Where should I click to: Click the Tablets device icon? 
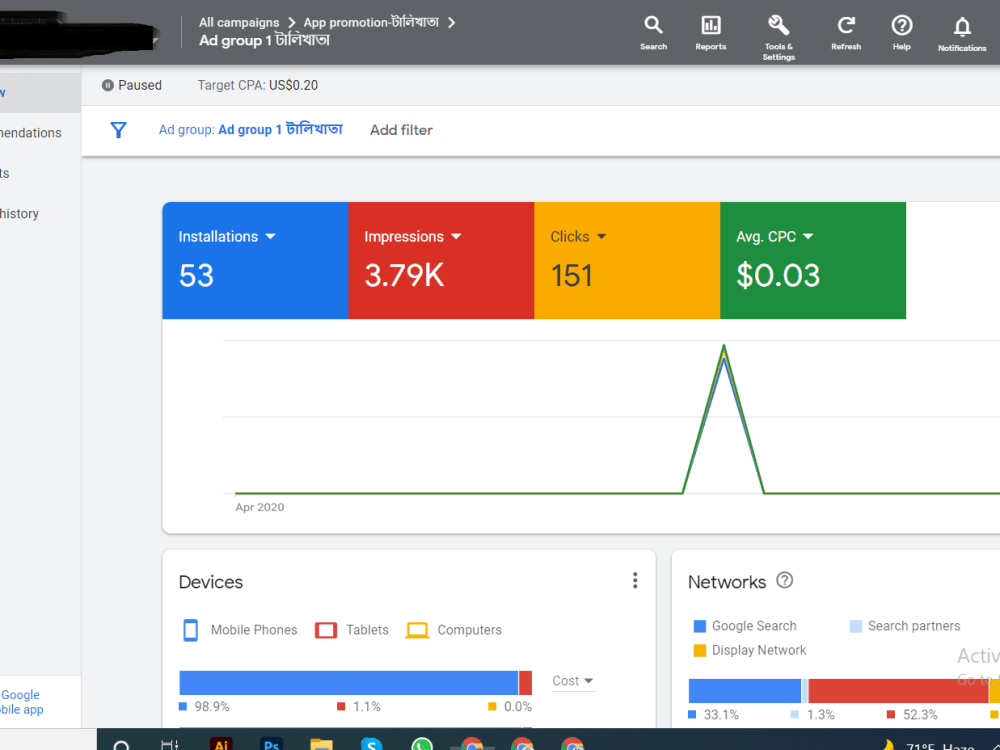[x=326, y=630]
